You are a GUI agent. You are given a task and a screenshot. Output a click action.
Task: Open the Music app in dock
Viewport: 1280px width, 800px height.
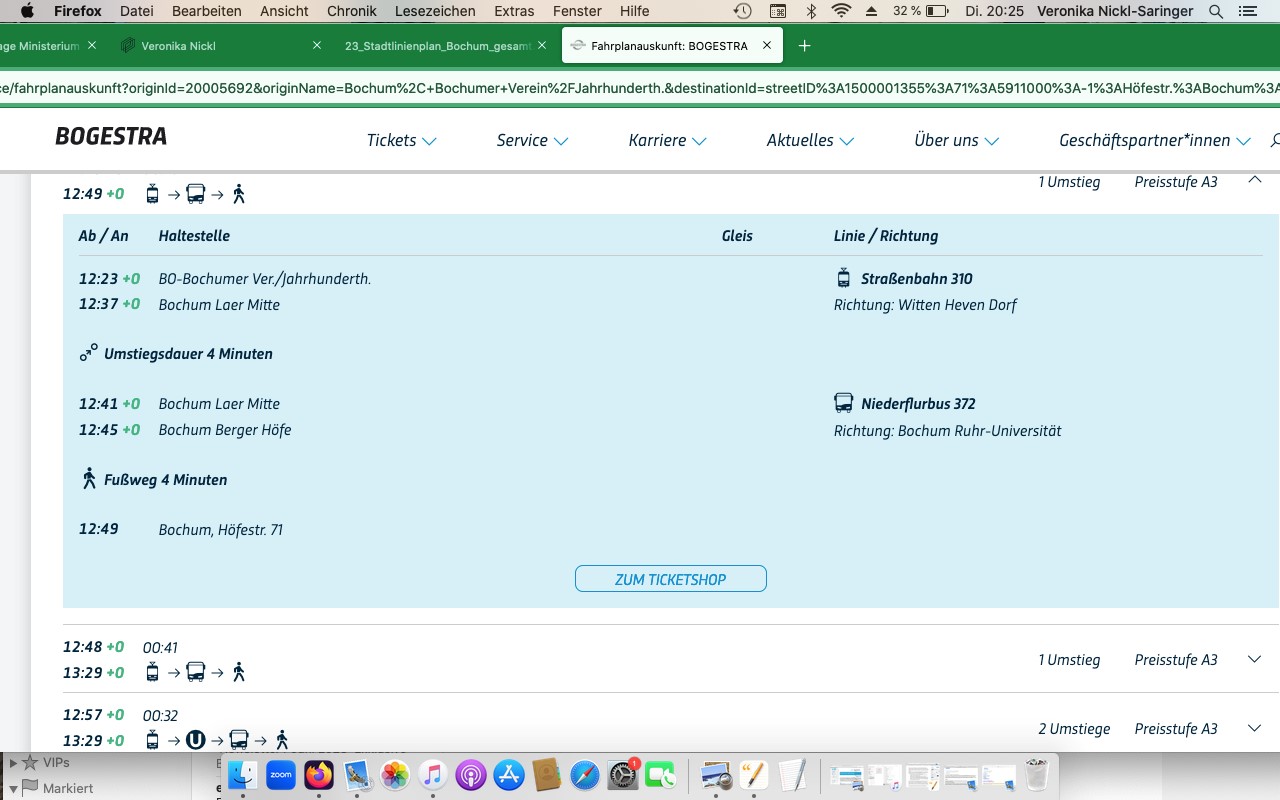click(432, 775)
